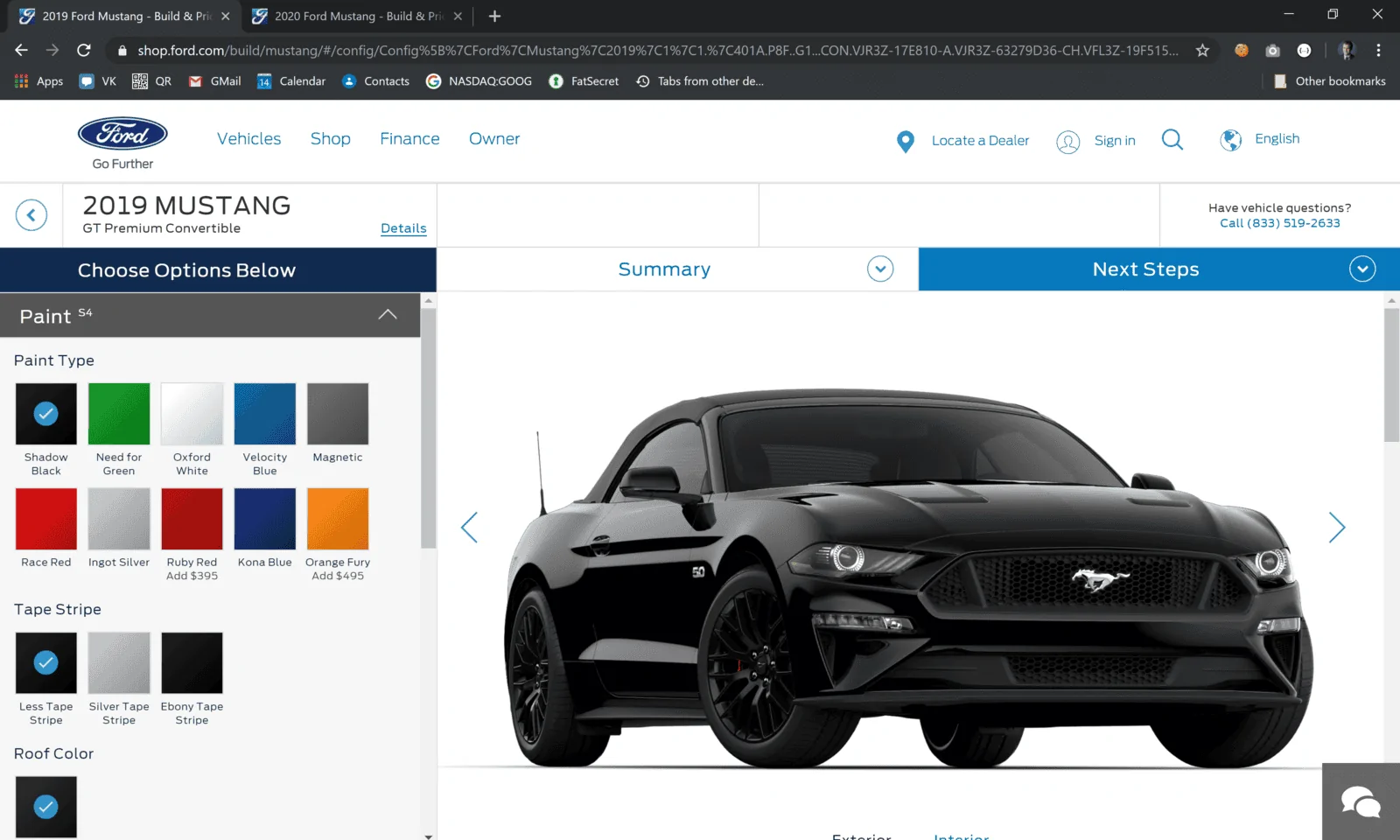Click the Locate a Dealer pin icon
The image size is (1400, 840).
point(906,141)
